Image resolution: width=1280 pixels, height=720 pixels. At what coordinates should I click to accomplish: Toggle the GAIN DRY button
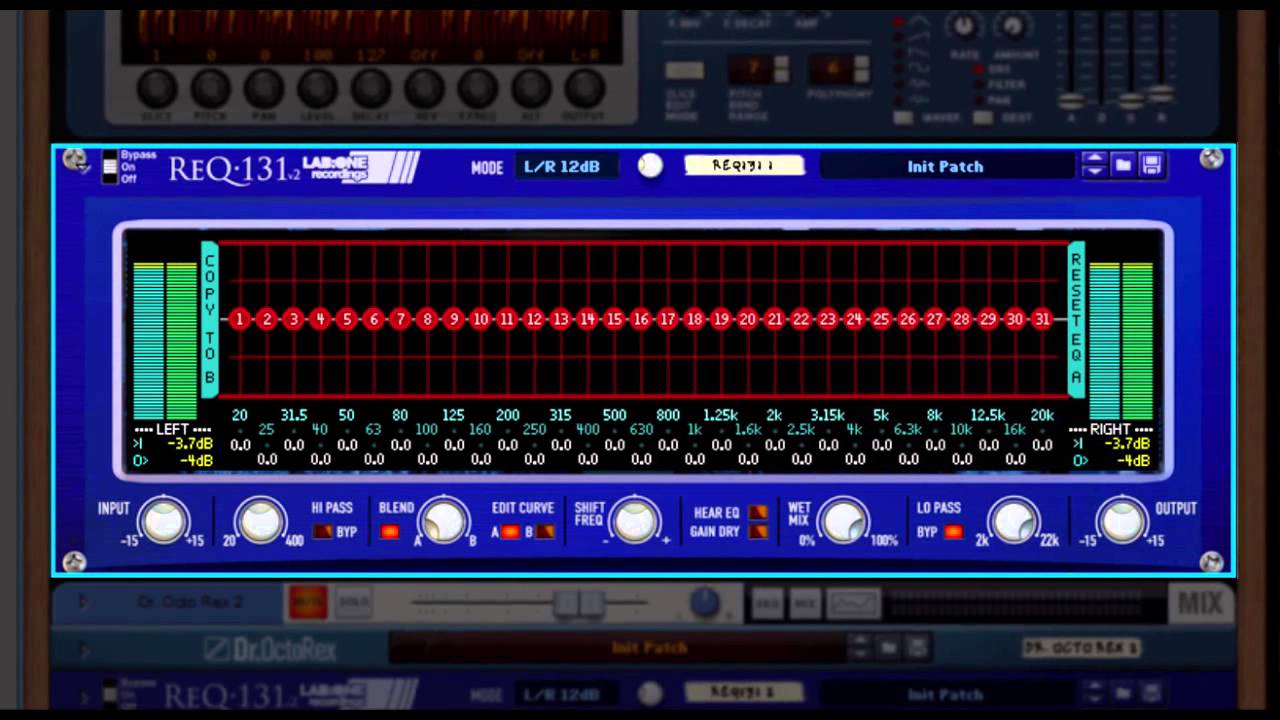coord(759,532)
